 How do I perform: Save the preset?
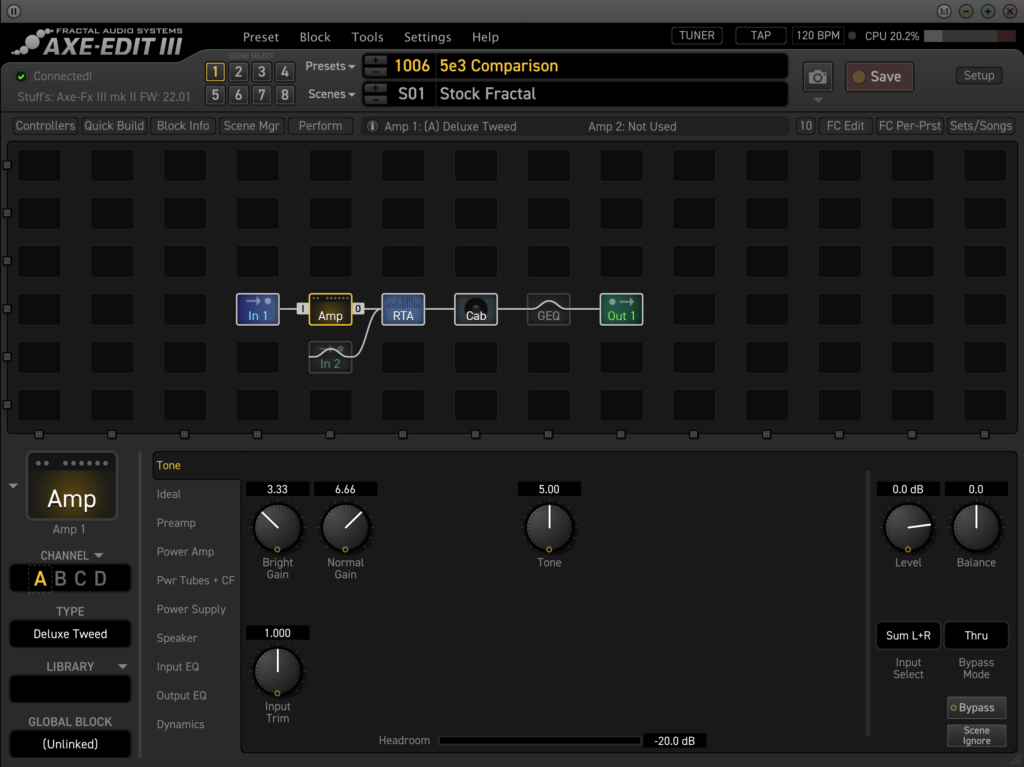879,76
